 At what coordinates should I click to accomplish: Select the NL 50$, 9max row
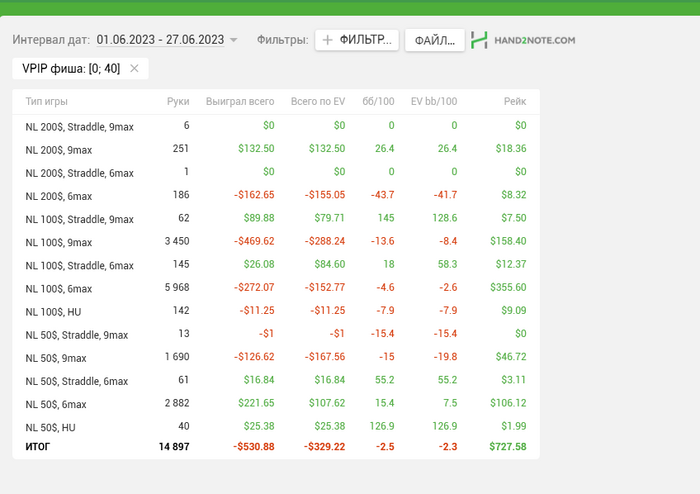click(x=276, y=358)
